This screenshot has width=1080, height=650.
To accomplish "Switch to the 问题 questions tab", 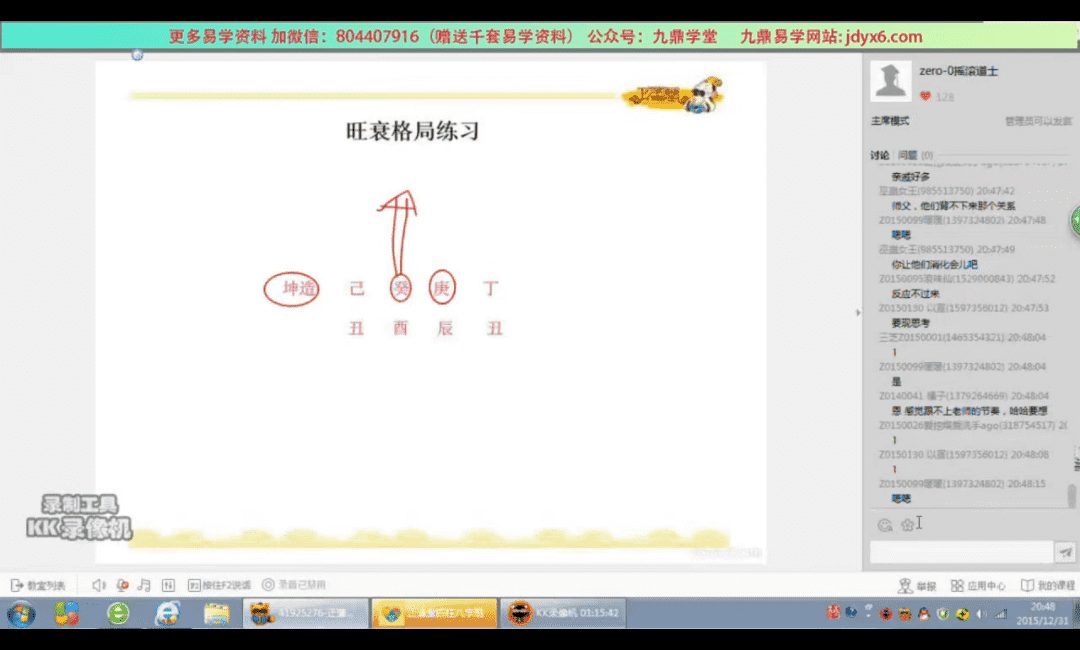I will click(x=907, y=155).
